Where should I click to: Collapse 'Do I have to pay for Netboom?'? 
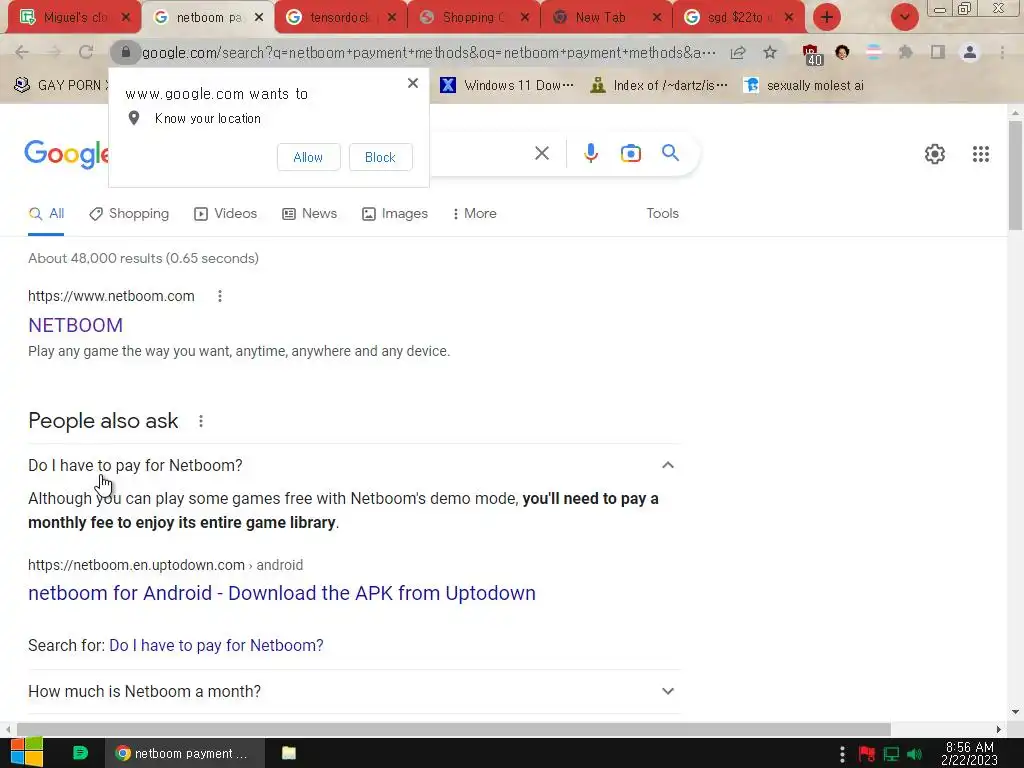pos(354,466)
